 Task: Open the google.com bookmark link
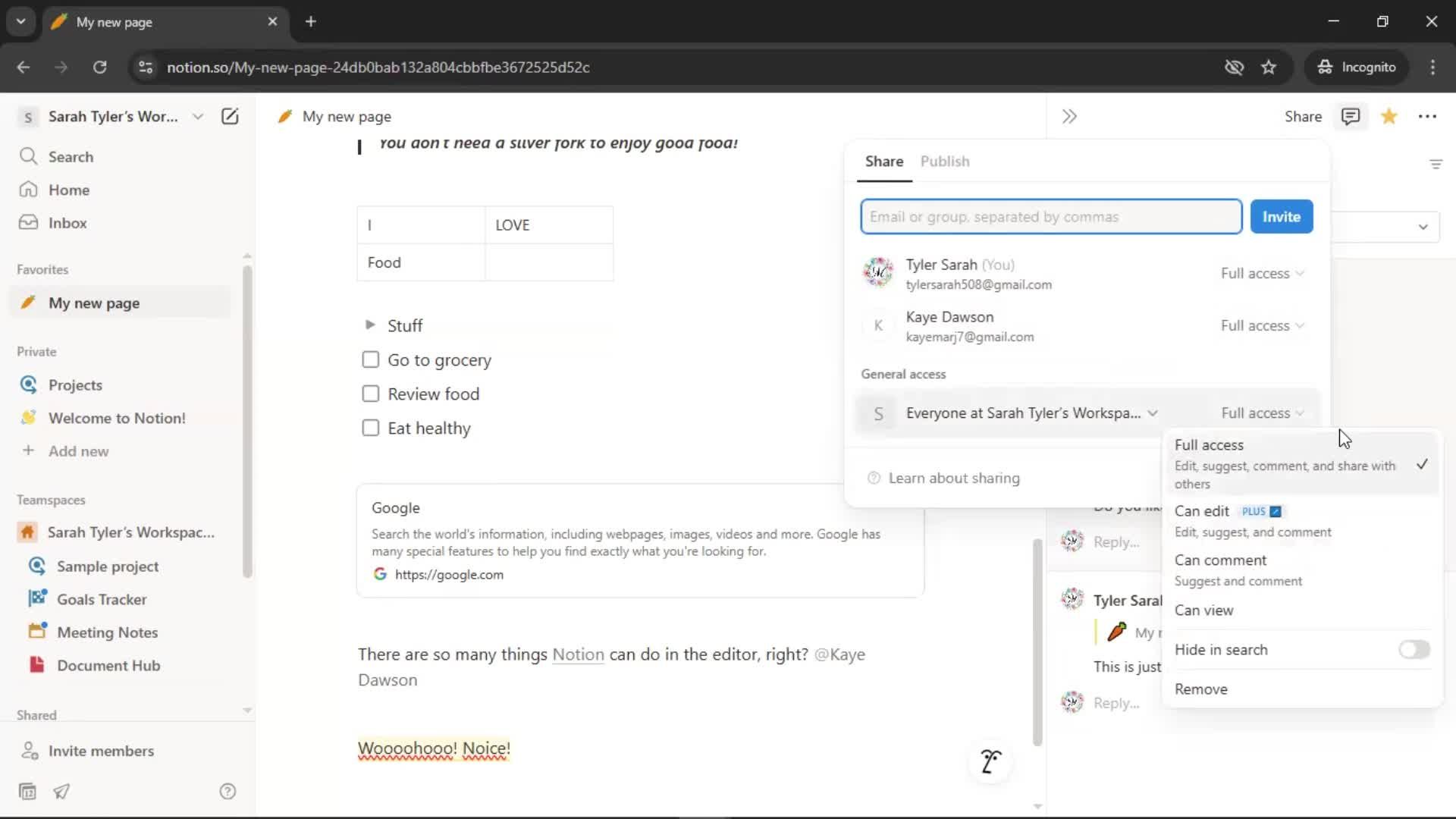(x=449, y=575)
